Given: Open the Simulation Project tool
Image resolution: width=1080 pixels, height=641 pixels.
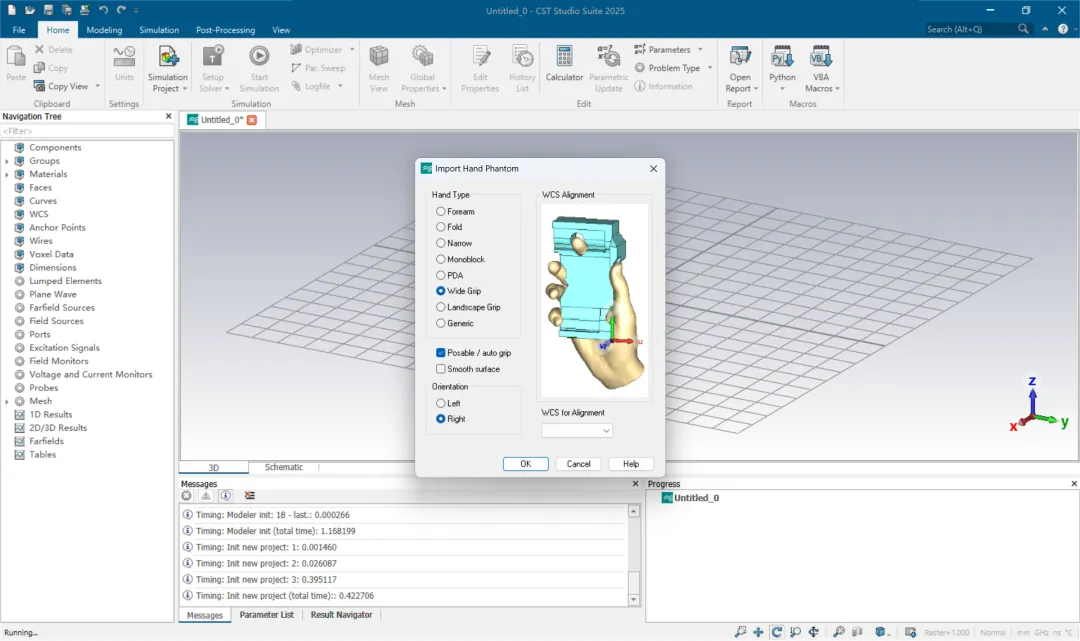Looking at the screenshot, I should coord(167,69).
